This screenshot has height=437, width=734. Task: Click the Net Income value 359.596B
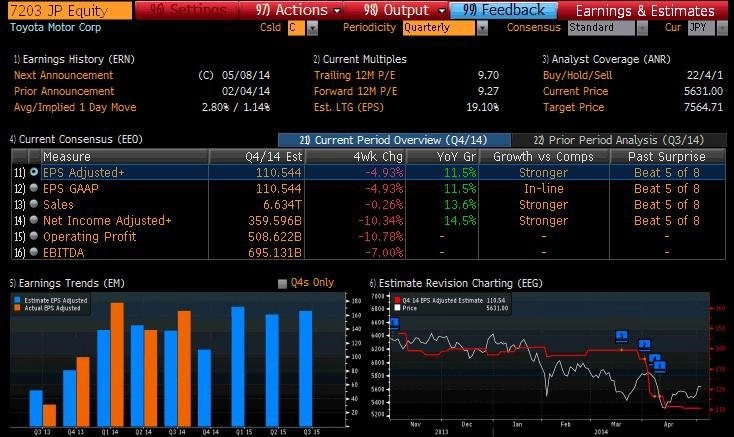275,220
